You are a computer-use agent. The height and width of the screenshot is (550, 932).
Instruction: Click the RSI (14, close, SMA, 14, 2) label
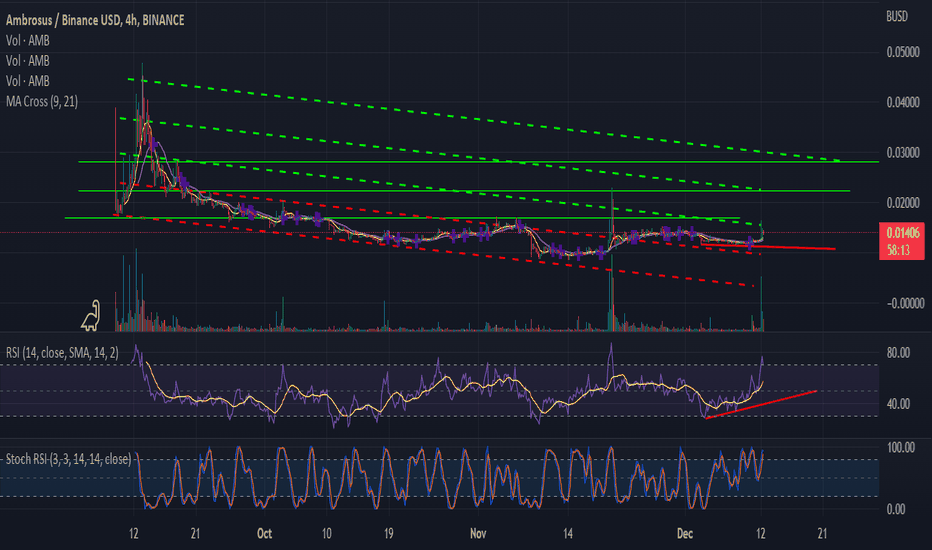(x=62, y=353)
